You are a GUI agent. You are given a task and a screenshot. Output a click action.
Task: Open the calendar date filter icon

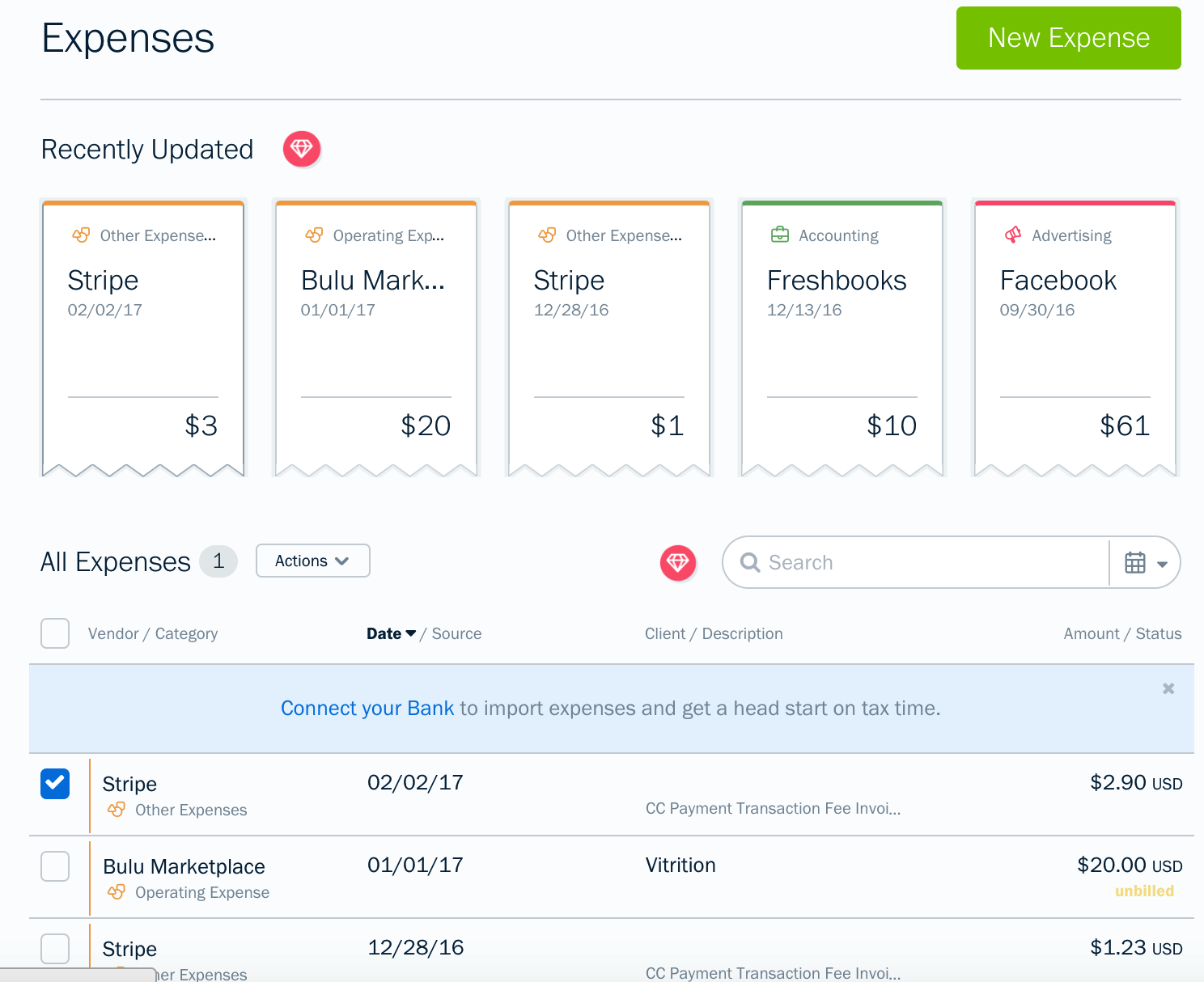1135,563
